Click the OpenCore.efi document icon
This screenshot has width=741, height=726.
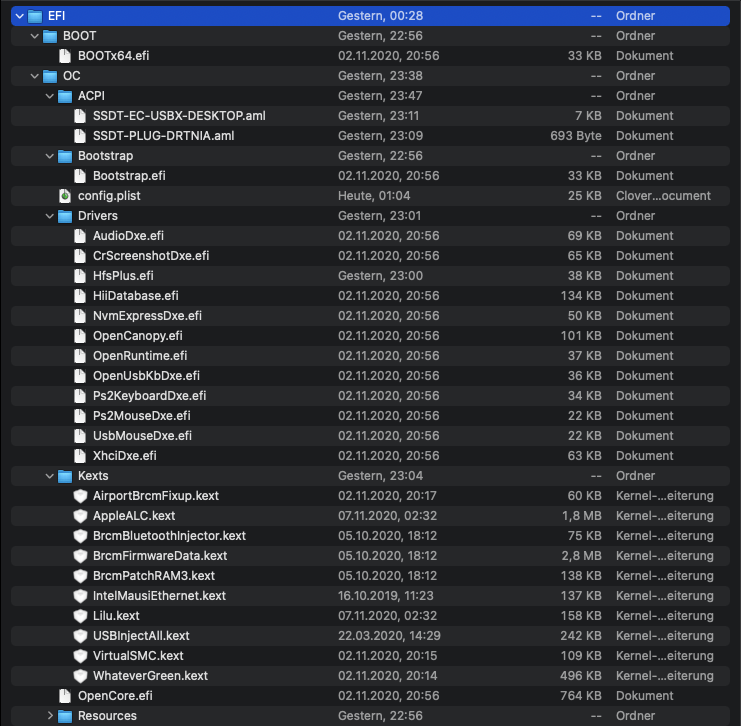65,696
